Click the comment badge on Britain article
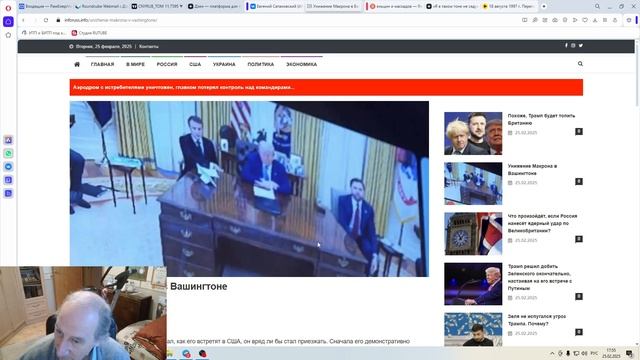The width and height of the screenshot is (640, 360). coord(579,131)
